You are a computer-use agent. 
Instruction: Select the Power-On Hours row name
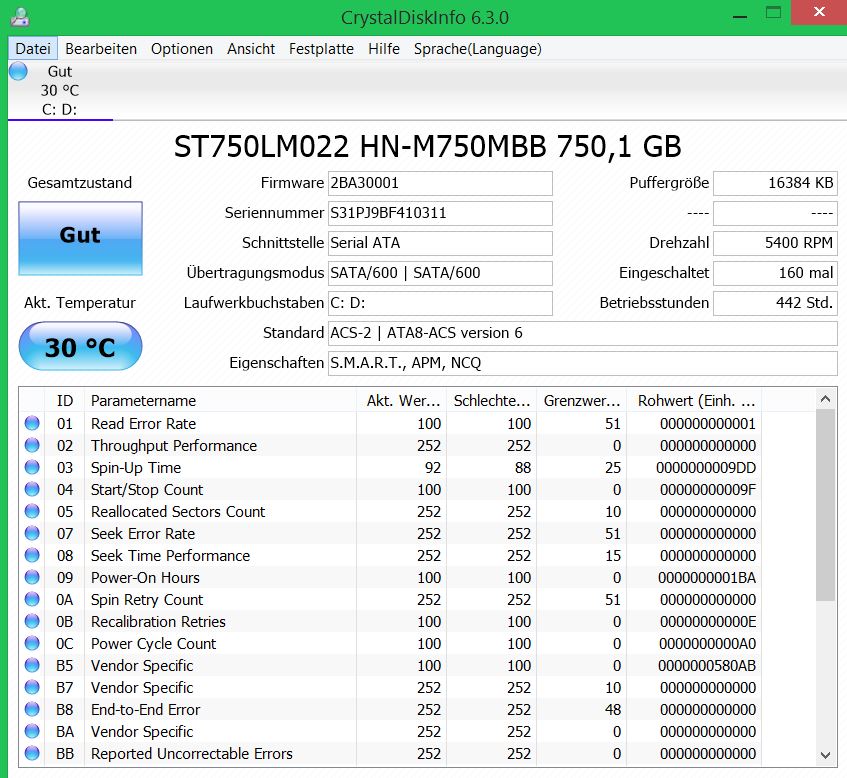(x=145, y=578)
